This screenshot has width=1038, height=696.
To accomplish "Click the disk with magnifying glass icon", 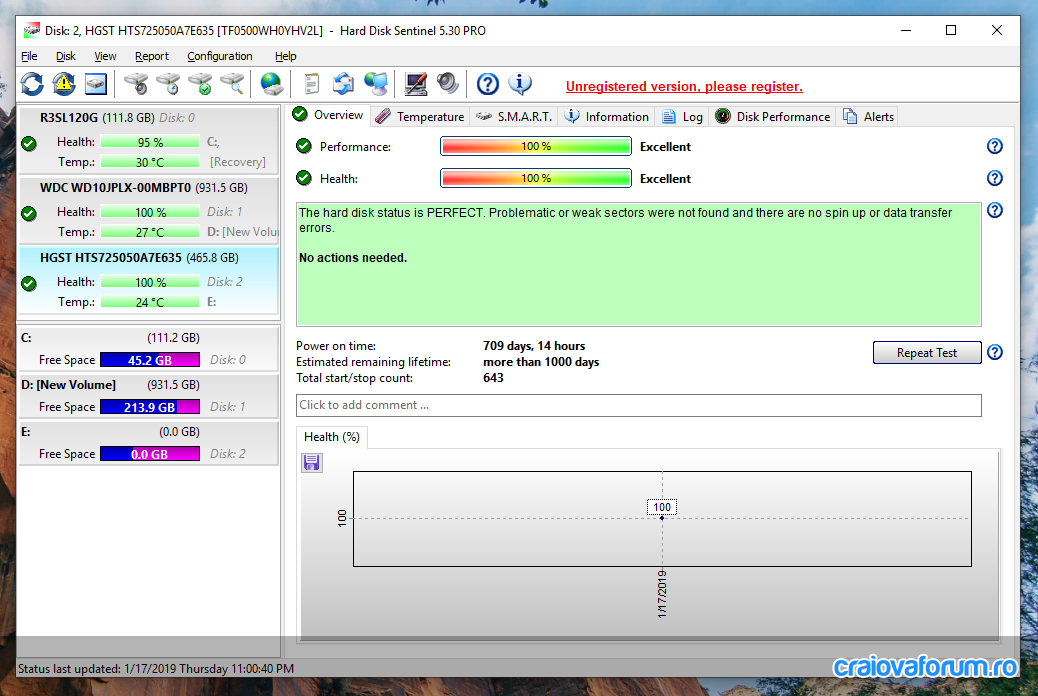I will tap(232, 84).
